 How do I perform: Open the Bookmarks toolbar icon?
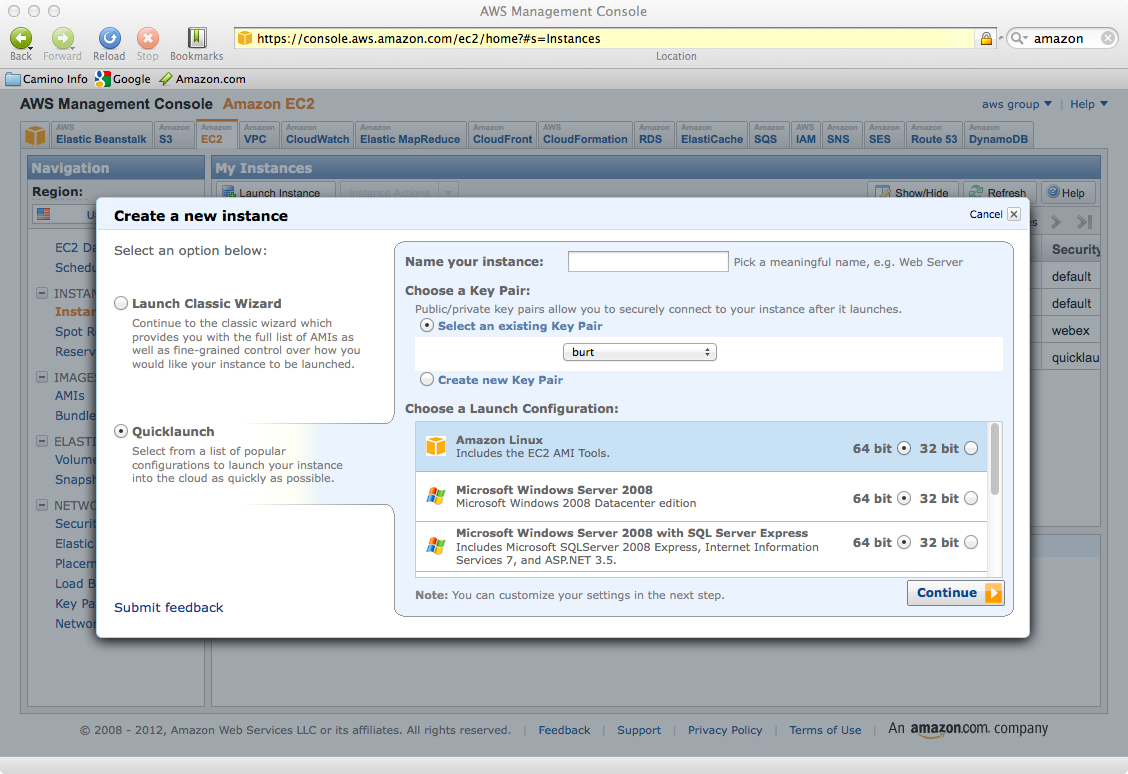tap(197, 37)
